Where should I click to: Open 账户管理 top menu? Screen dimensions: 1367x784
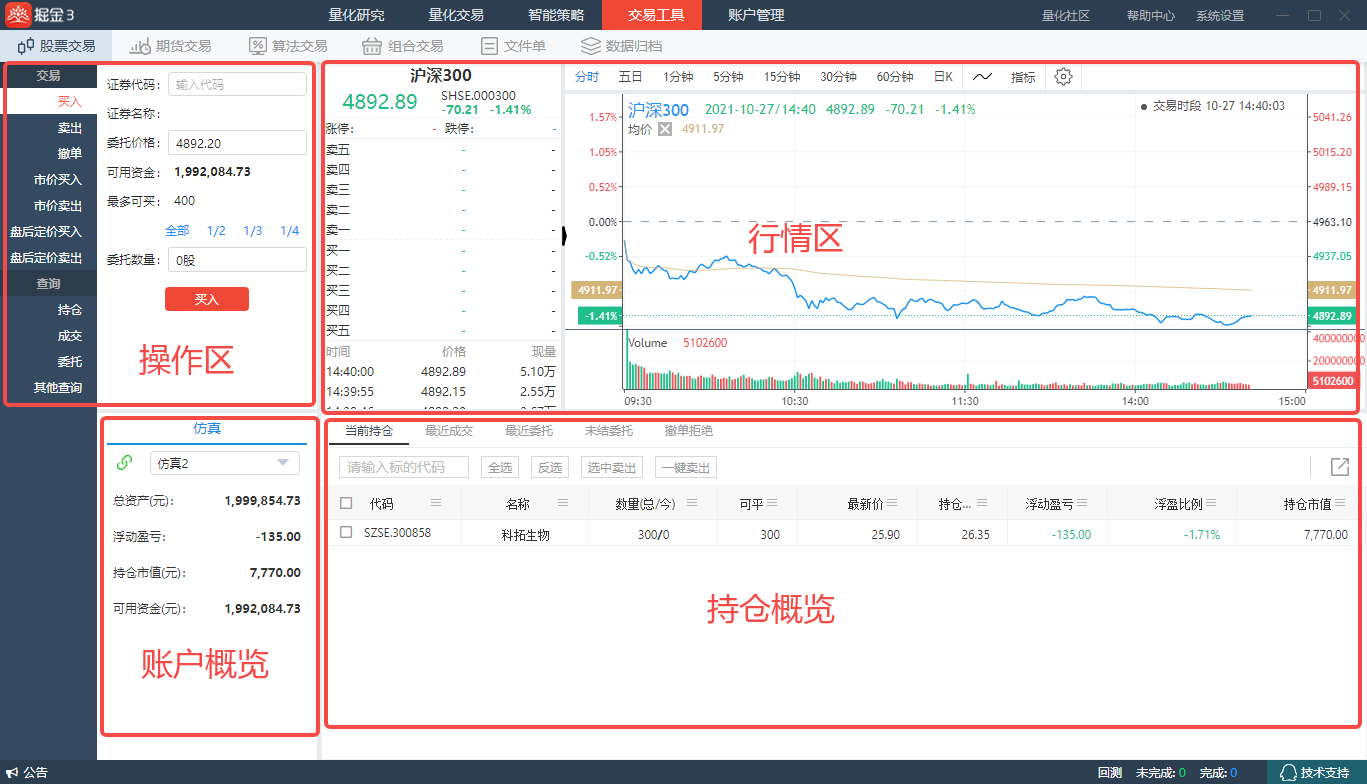click(756, 15)
